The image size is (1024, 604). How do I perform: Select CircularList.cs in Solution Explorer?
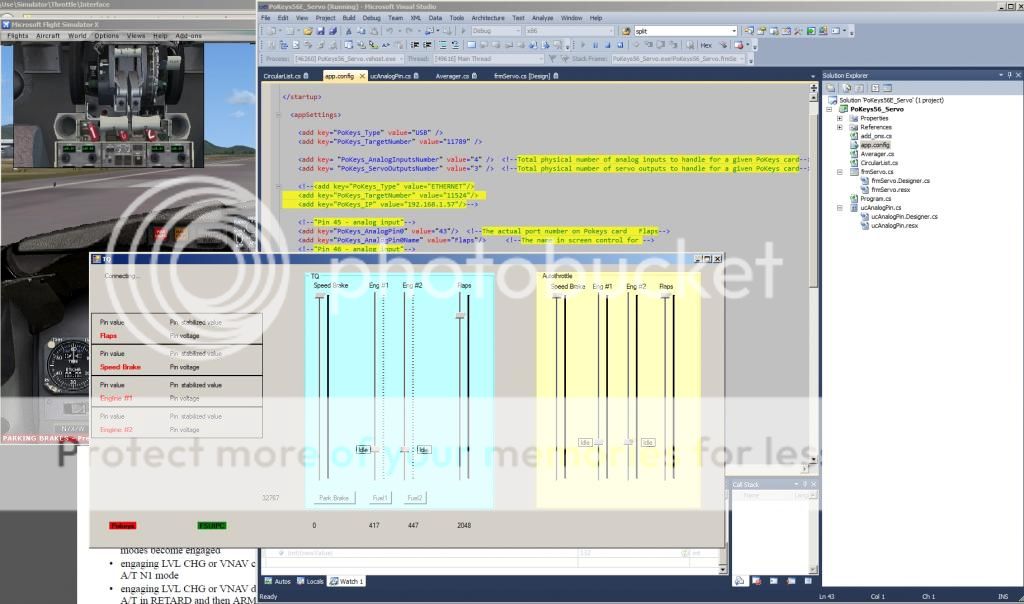(x=879, y=163)
